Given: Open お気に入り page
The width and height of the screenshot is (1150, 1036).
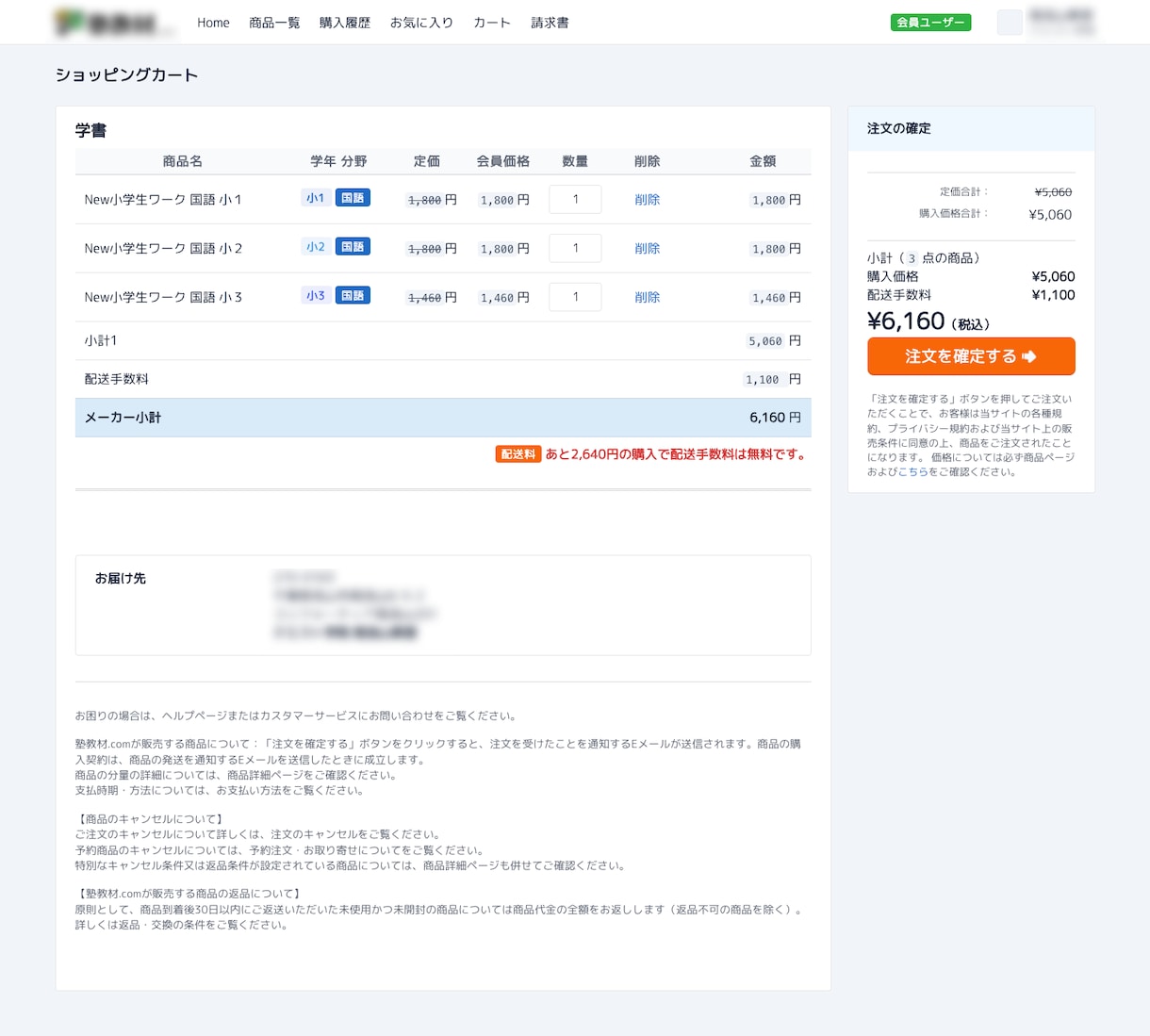Looking at the screenshot, I should click(x=421, y=23).
